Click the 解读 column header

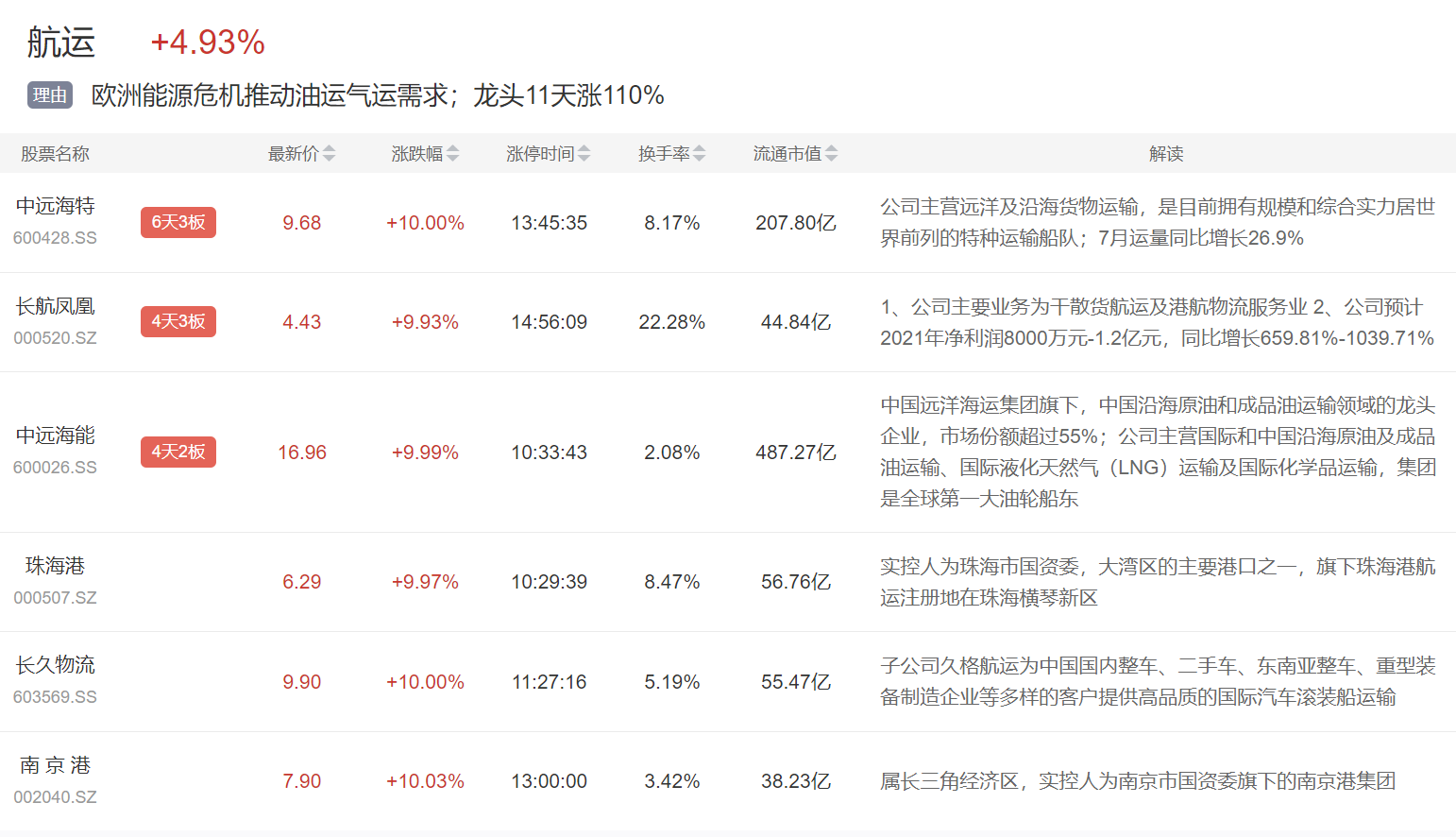click(x=1166, y=154)
